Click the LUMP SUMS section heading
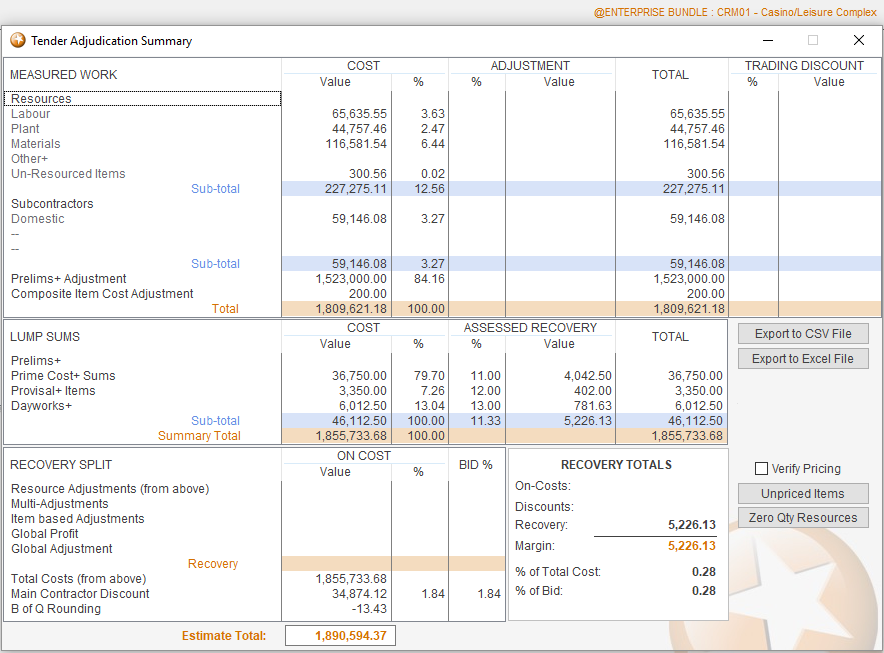This screenshot has height=653, width=884. (45, 337)
